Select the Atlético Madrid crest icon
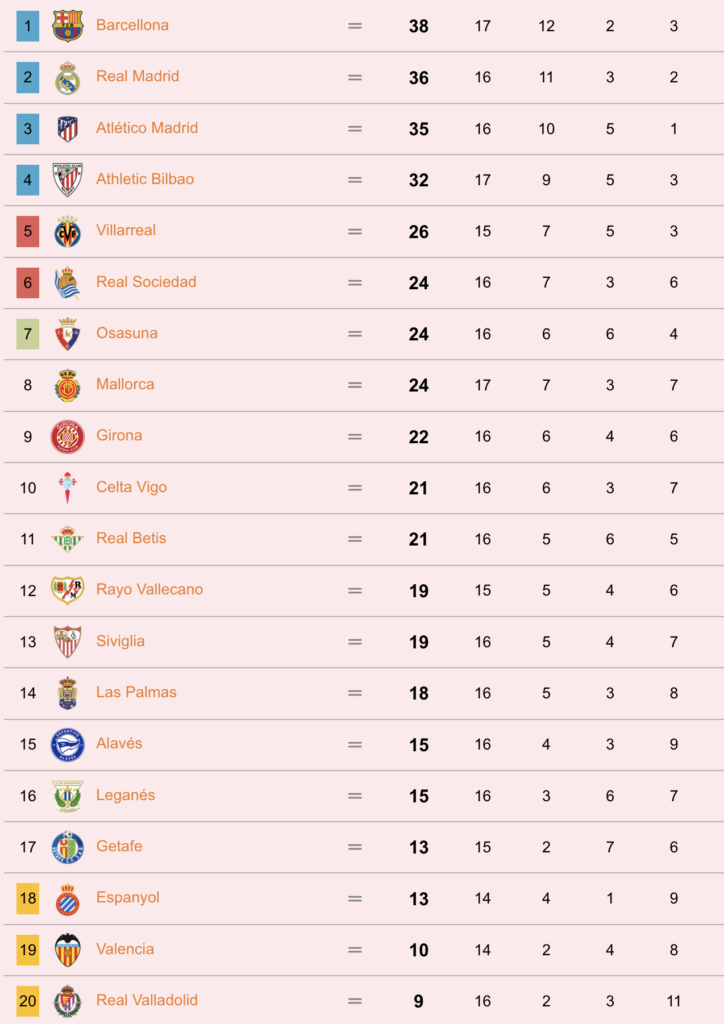The image size is (724, 1024). pos(68,129)
